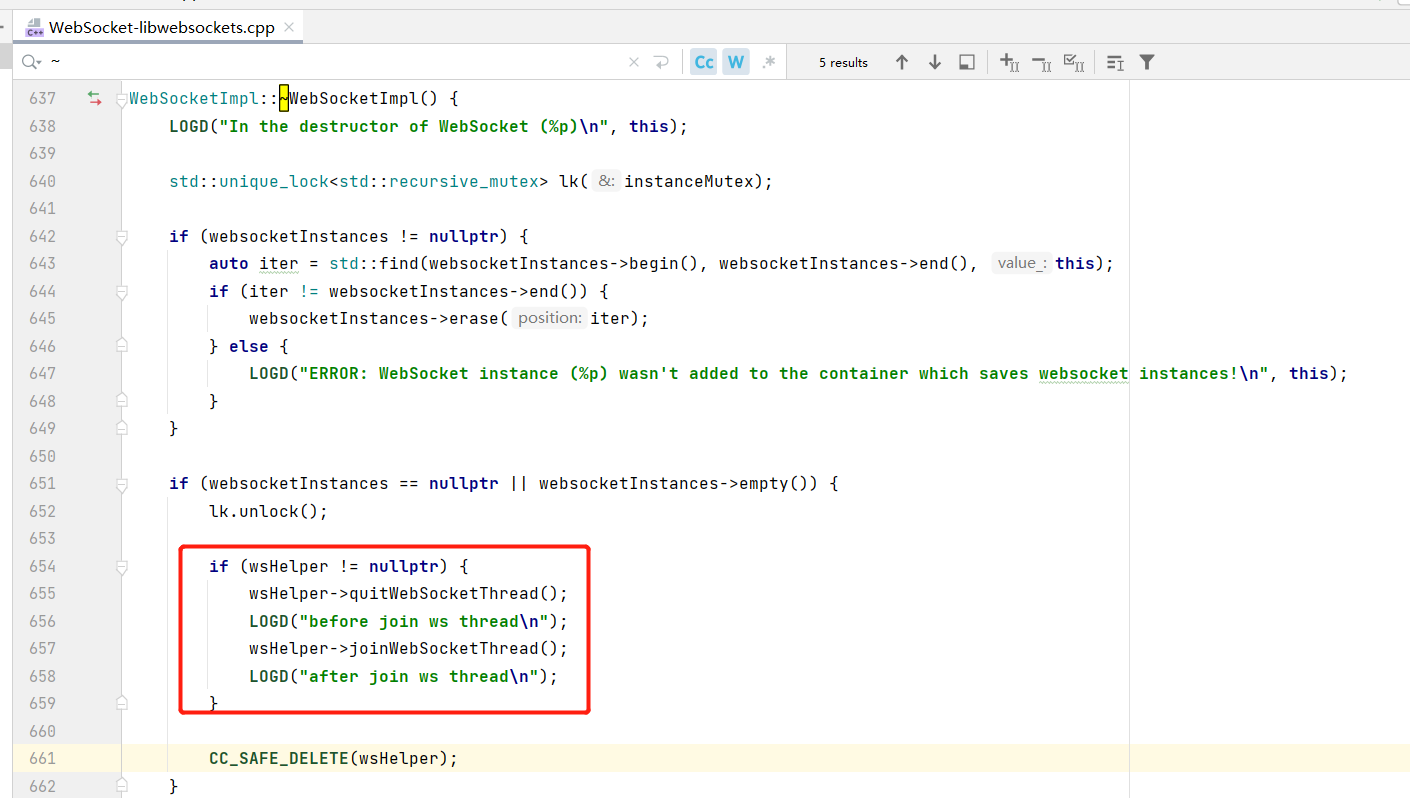1410x798 pixels.
Task: Click the add-occurrence-to-selection plus icon
Action: point(1009,62)
